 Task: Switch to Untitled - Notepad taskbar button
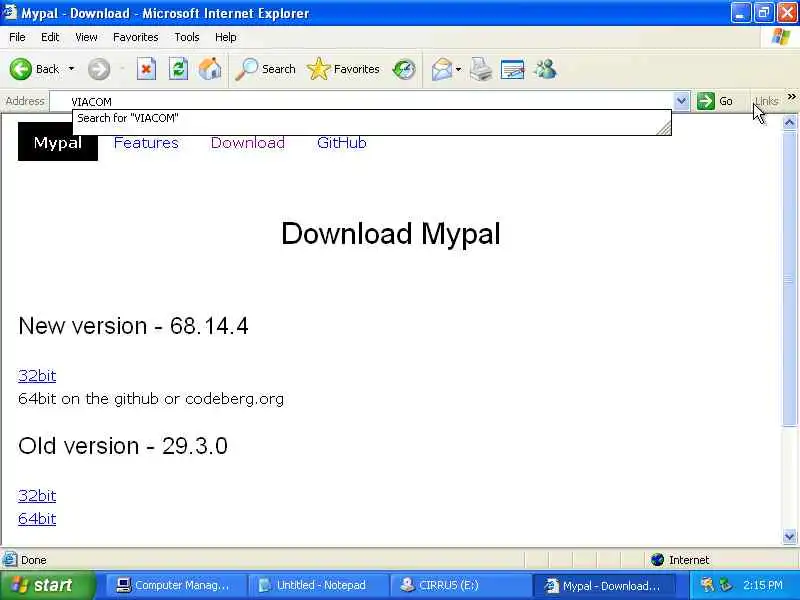(317, 585)
